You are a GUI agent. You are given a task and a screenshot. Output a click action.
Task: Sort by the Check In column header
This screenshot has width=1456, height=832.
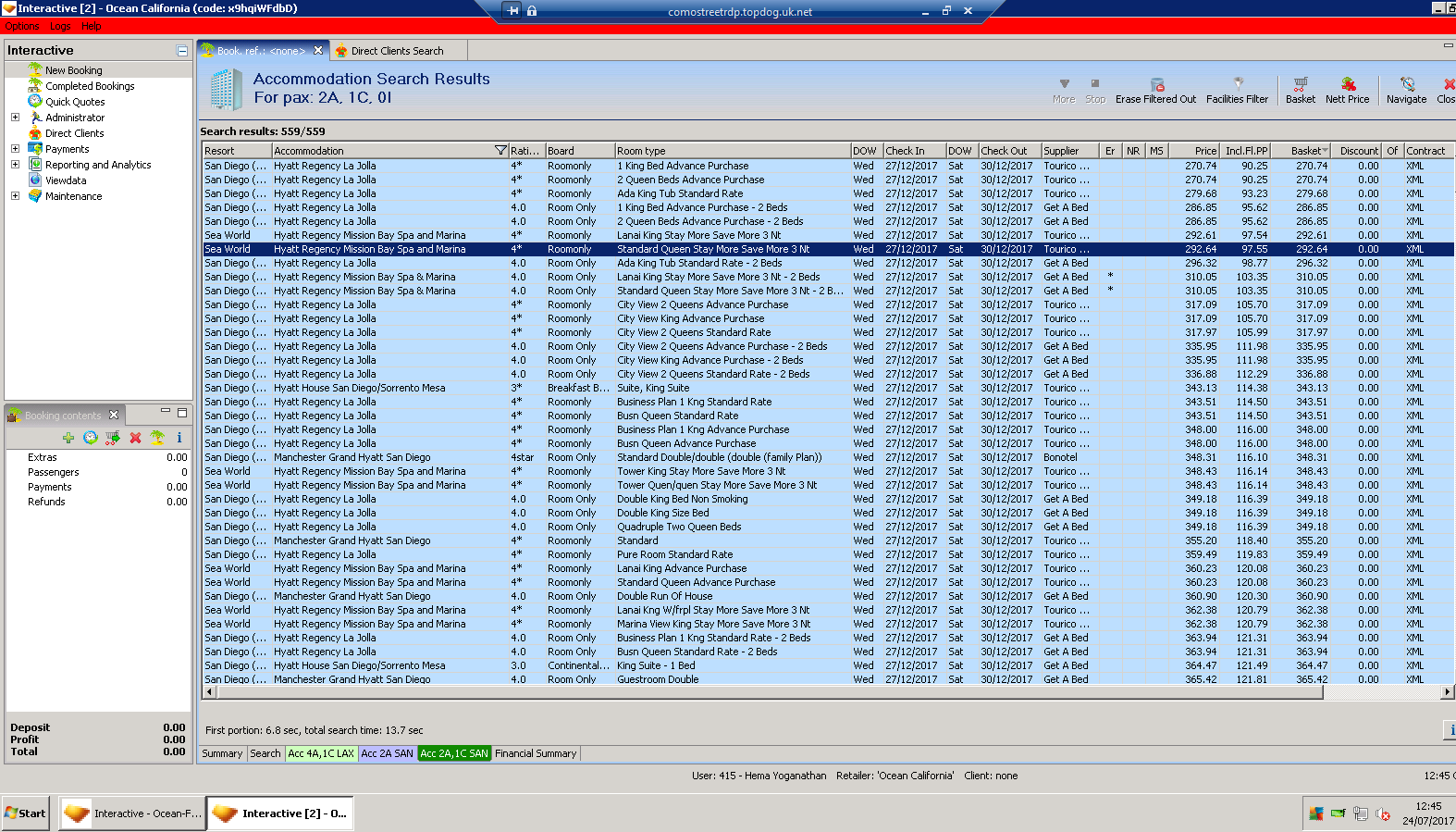(x=914, y=150)
